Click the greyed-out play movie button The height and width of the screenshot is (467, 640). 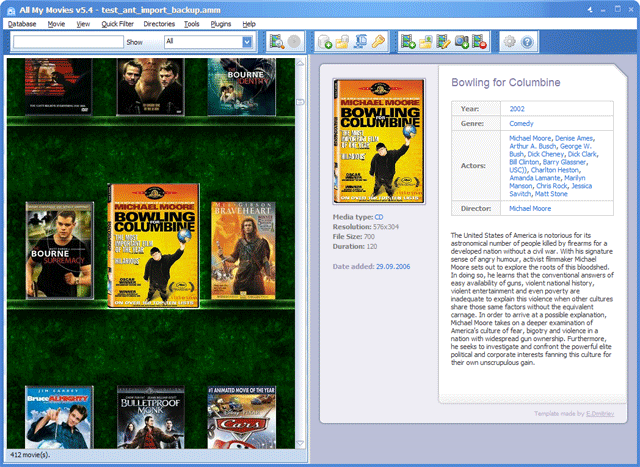click(x=294, y=42)
